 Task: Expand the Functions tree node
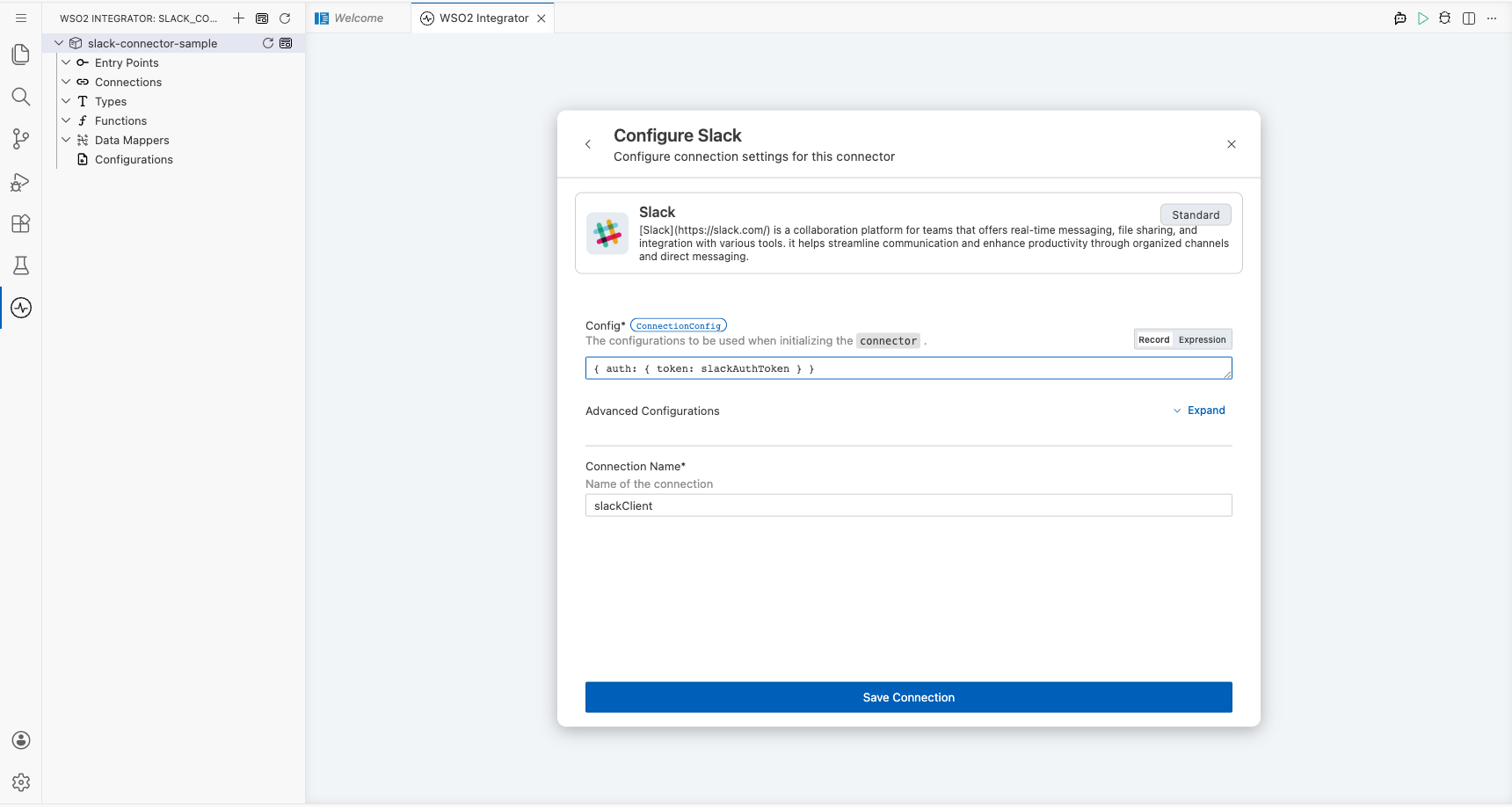click(x=66, y=120)
